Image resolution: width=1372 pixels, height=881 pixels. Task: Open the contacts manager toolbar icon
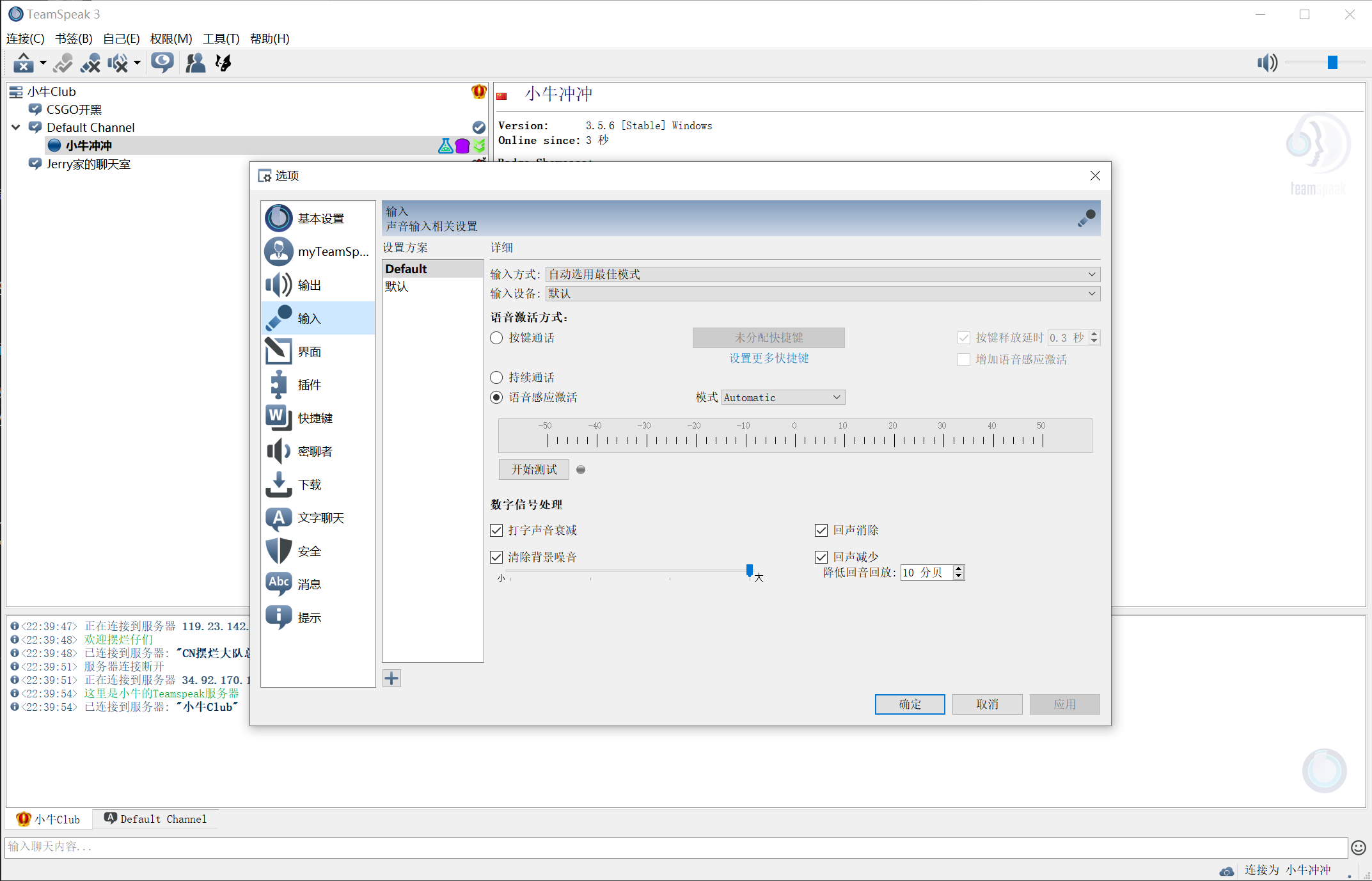click(x=194, y=63)
